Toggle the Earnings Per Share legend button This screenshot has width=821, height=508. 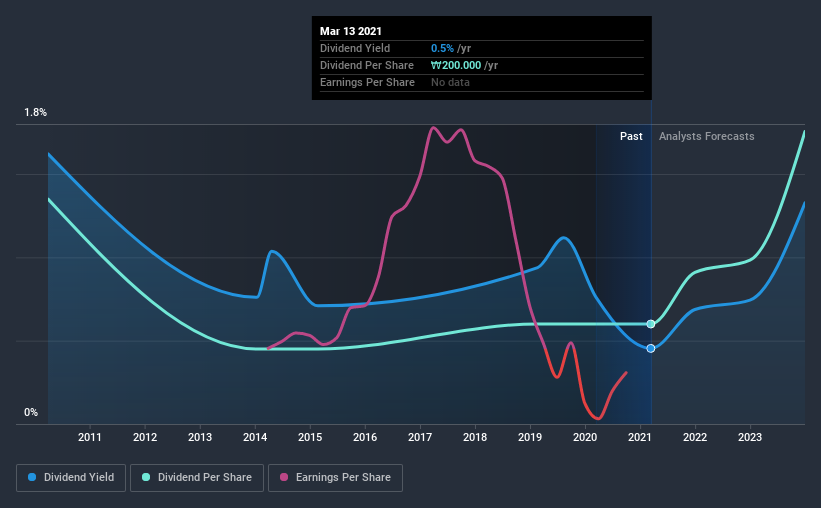[x=335, y=478]
